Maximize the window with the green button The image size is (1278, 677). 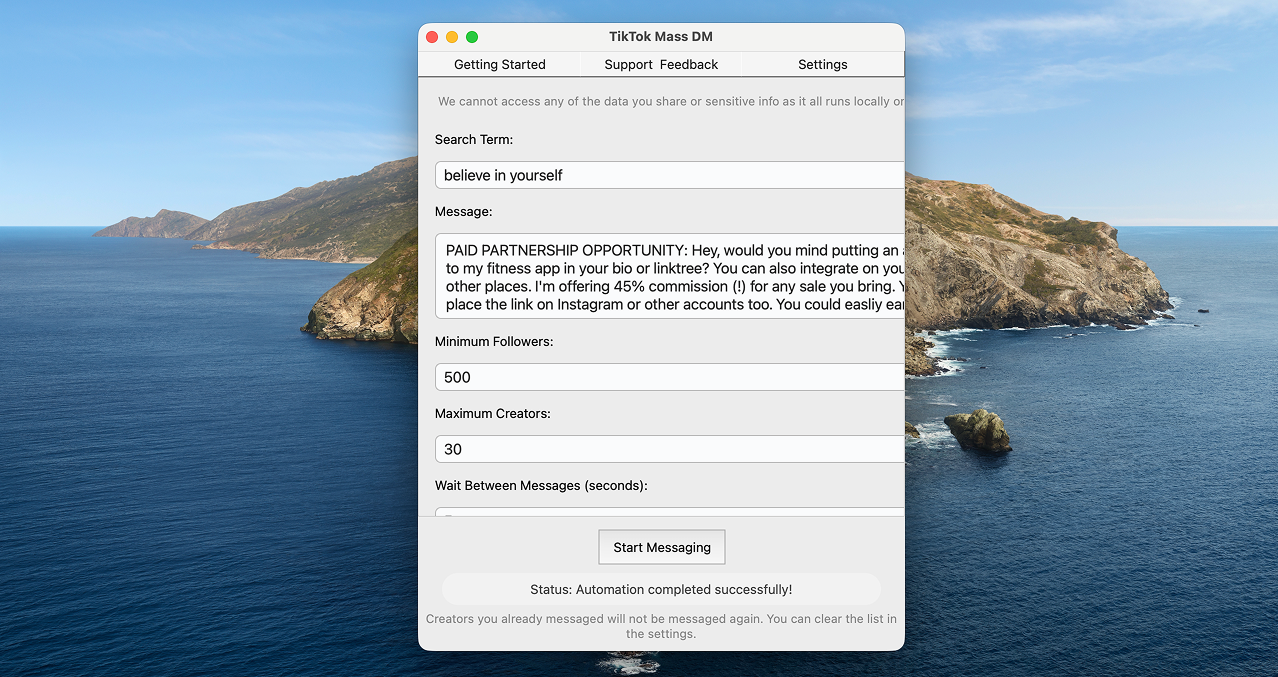pos(472,37)
